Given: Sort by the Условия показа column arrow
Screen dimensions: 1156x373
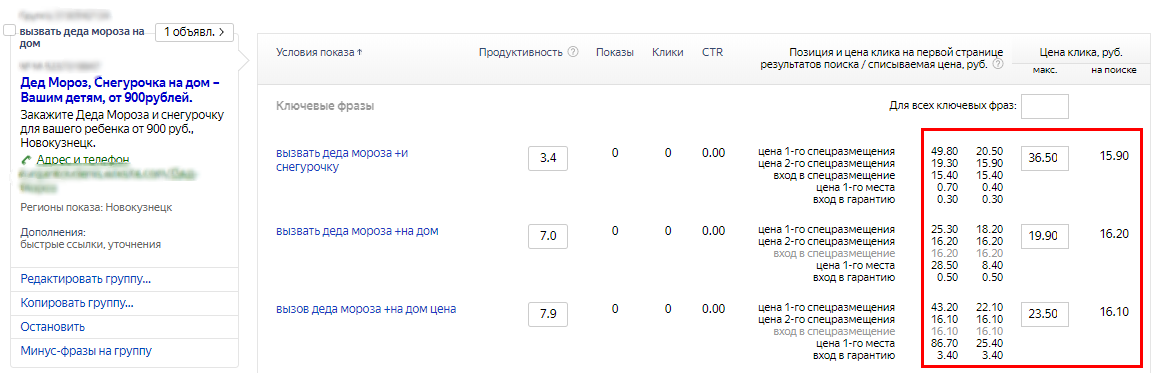Looking at the screenshot, I should click(359, 52).
